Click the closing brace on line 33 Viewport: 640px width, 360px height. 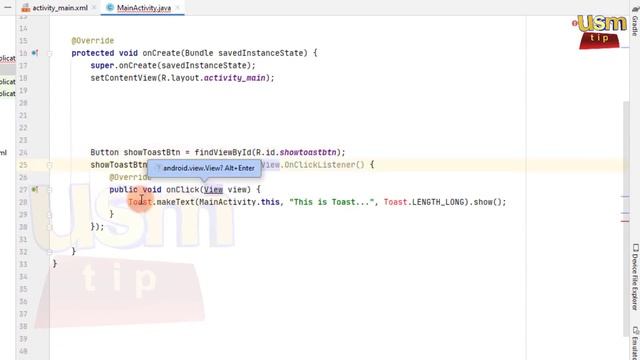pos(55,264)
